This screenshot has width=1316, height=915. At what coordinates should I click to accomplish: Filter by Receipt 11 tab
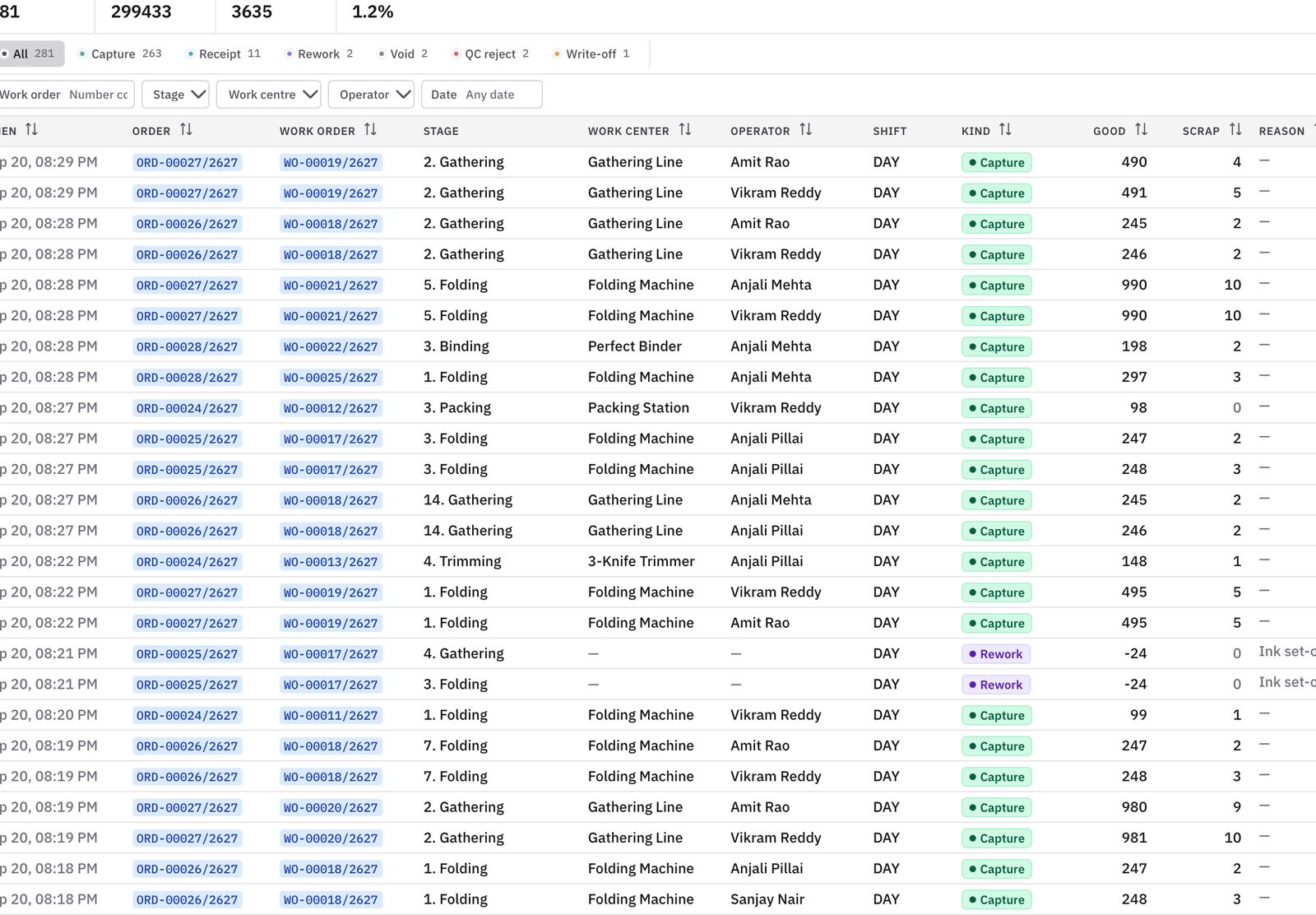coord(224,53)
